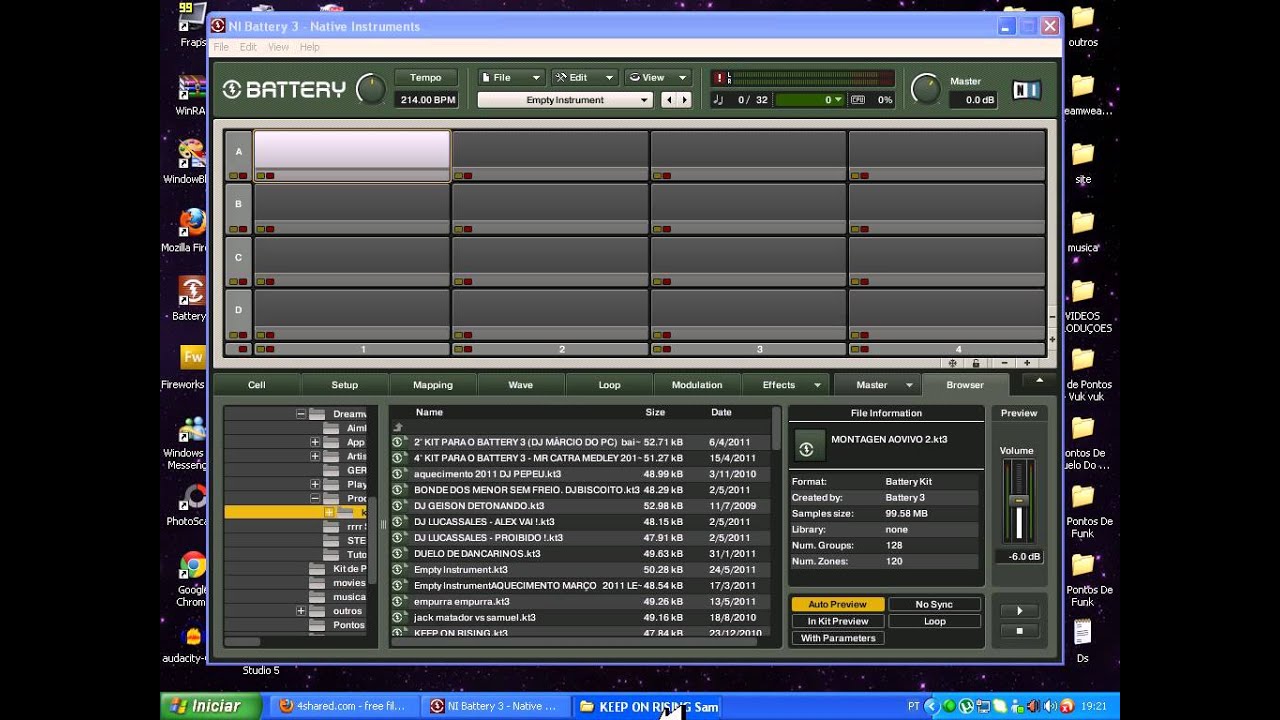The width and height of the screenshot is (1280, 720).
Task: Click the snowflake icon below cell matrix
Action: coord(952,363)
